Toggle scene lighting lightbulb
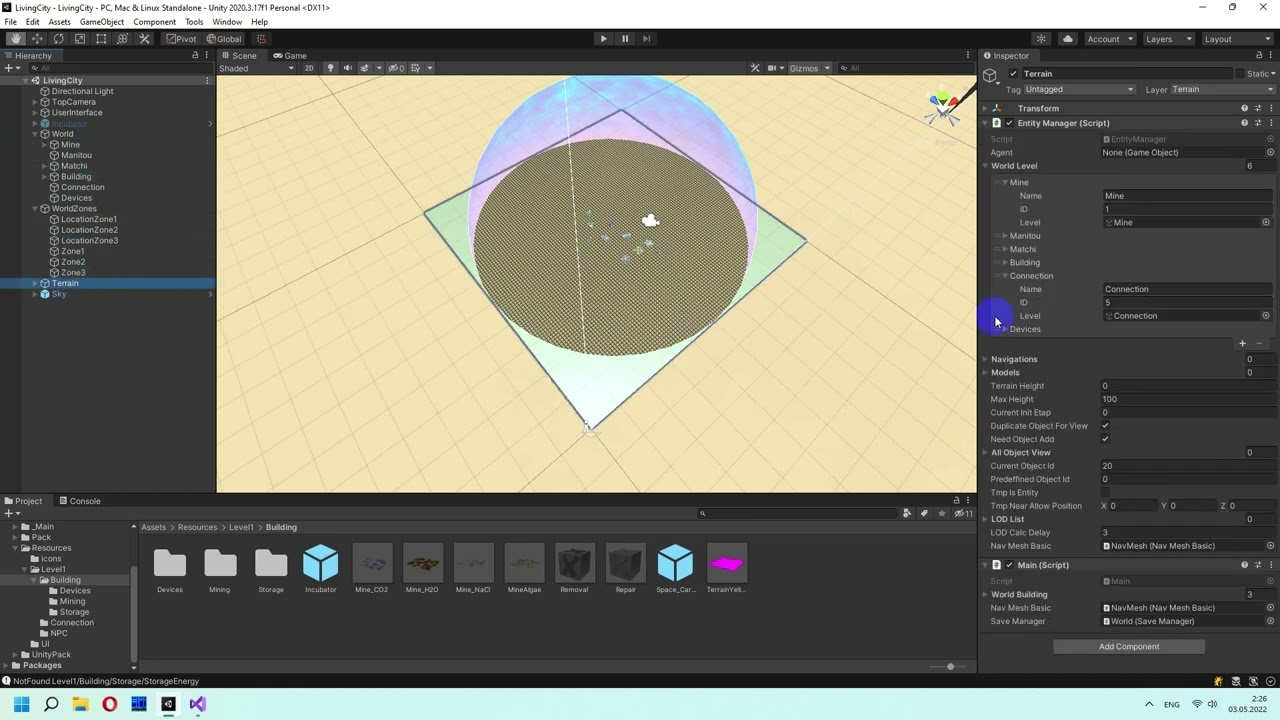The width and height of the screenshot is (1280, 720). (x=332, y=68)
